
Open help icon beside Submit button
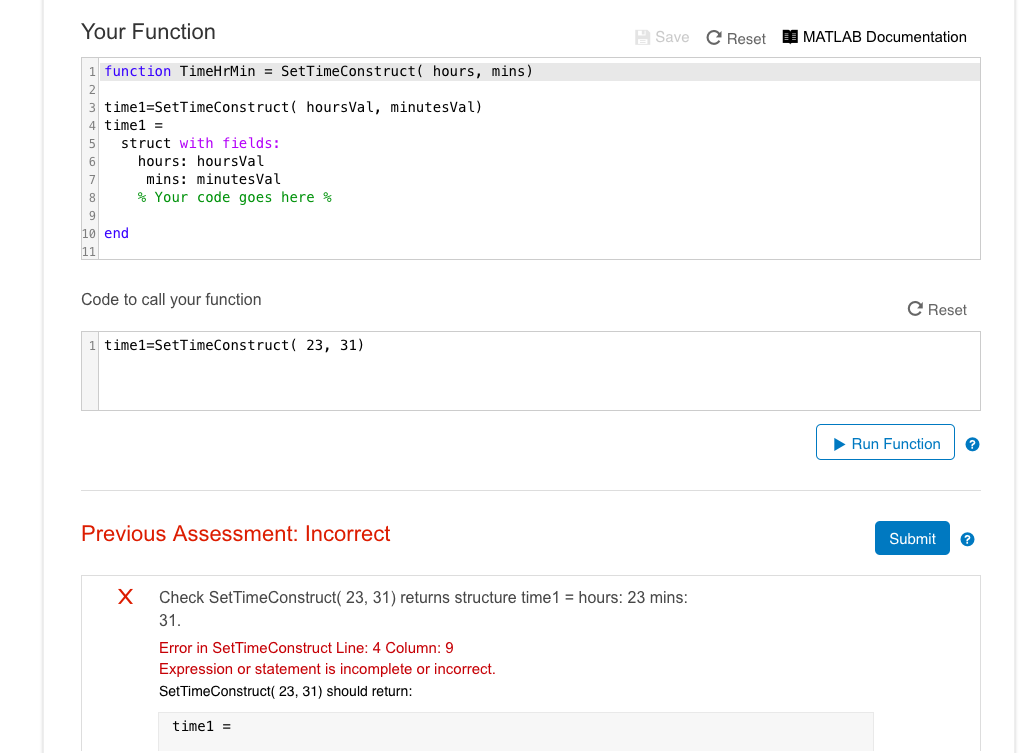click(967, 539)
